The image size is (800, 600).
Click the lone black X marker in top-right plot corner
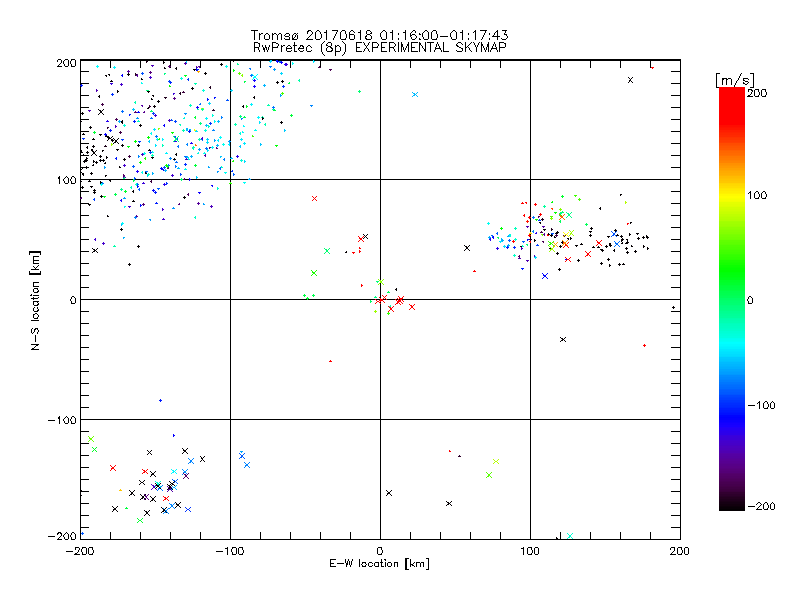tap(631, 80)
